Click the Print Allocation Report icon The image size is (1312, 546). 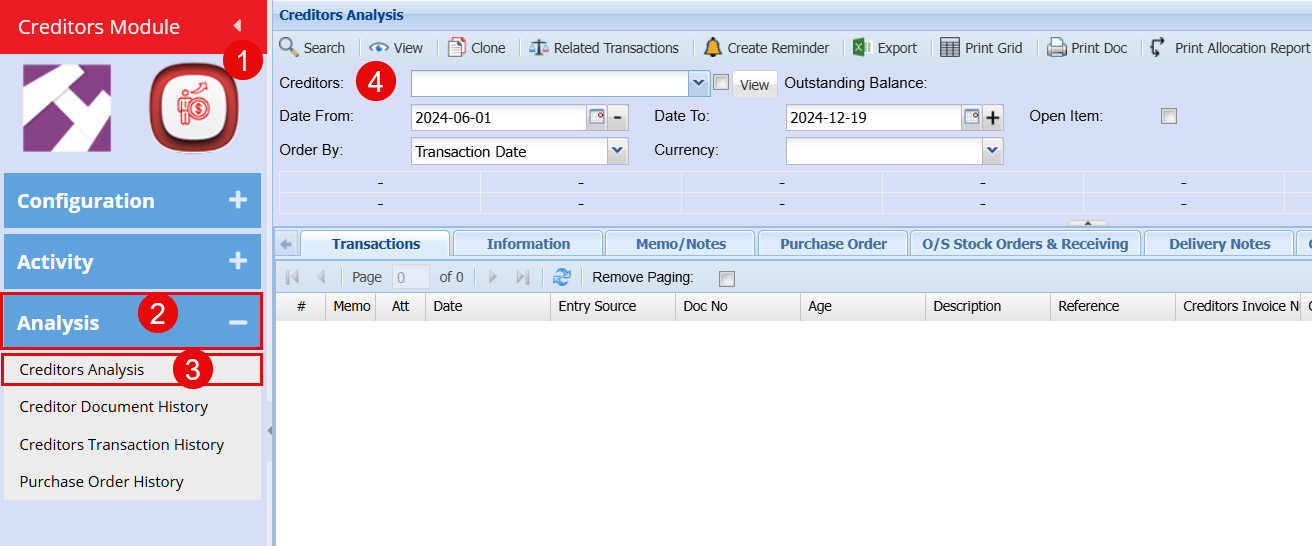click(1159, 47)
